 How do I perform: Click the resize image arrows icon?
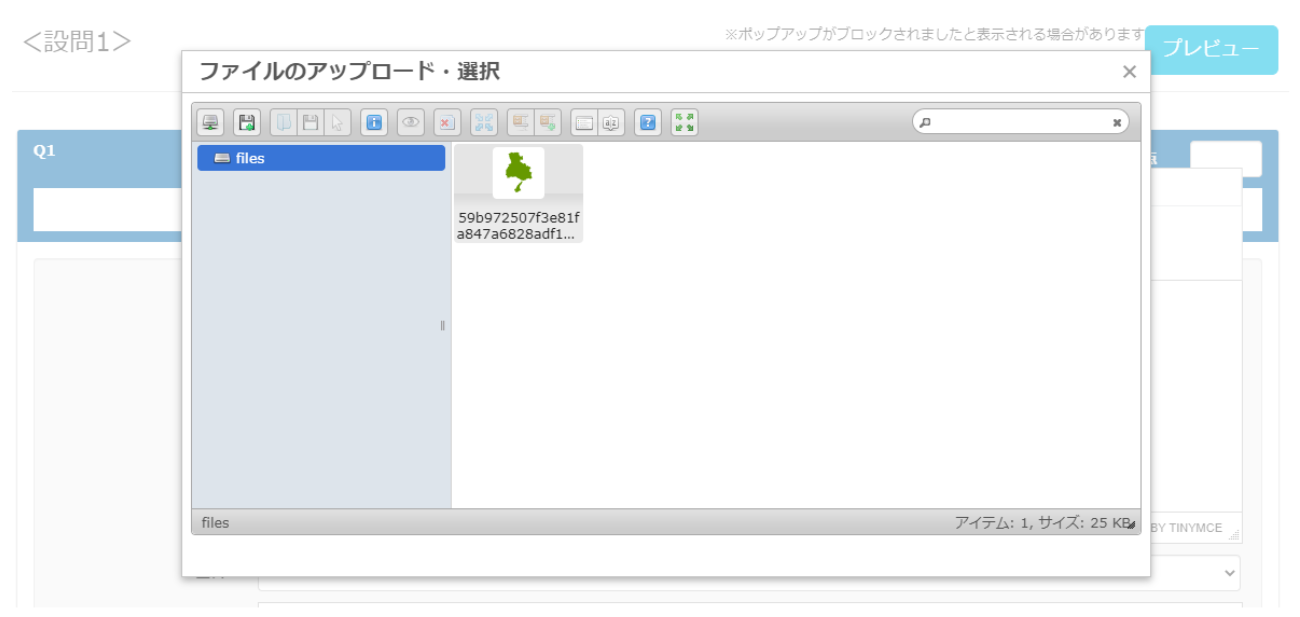(484, 122)
